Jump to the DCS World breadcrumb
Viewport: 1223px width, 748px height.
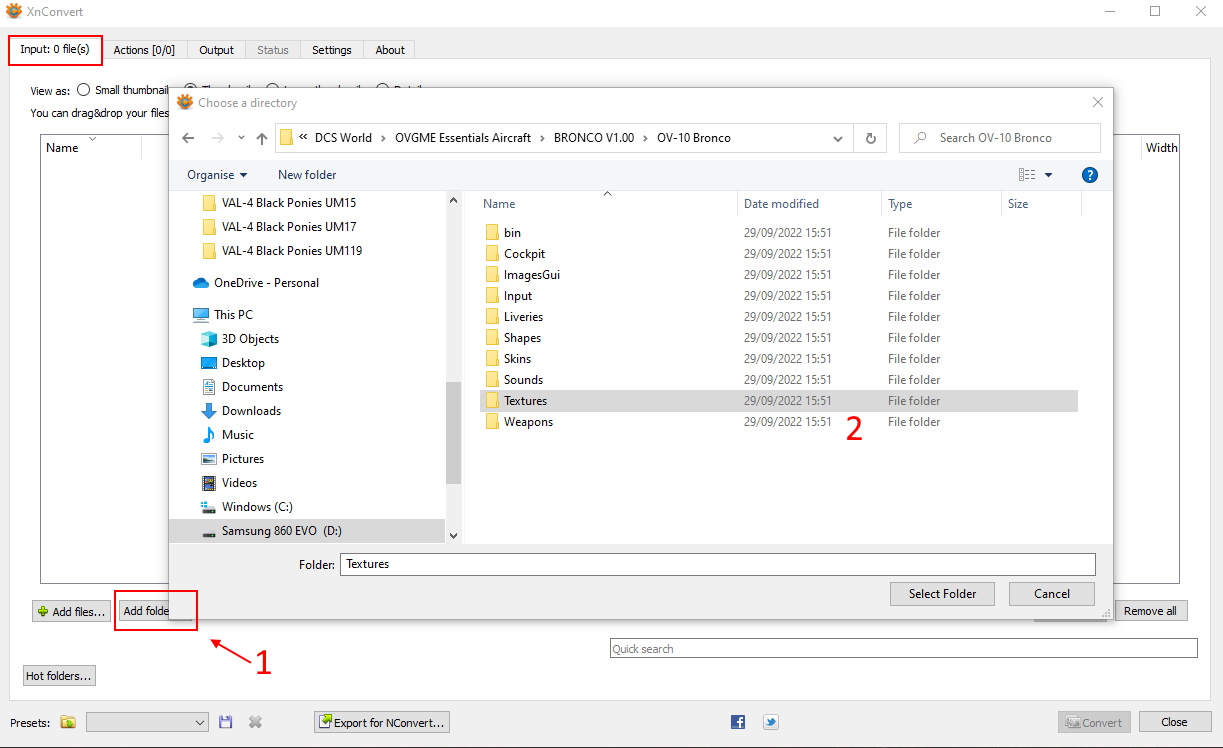(343, 138)
